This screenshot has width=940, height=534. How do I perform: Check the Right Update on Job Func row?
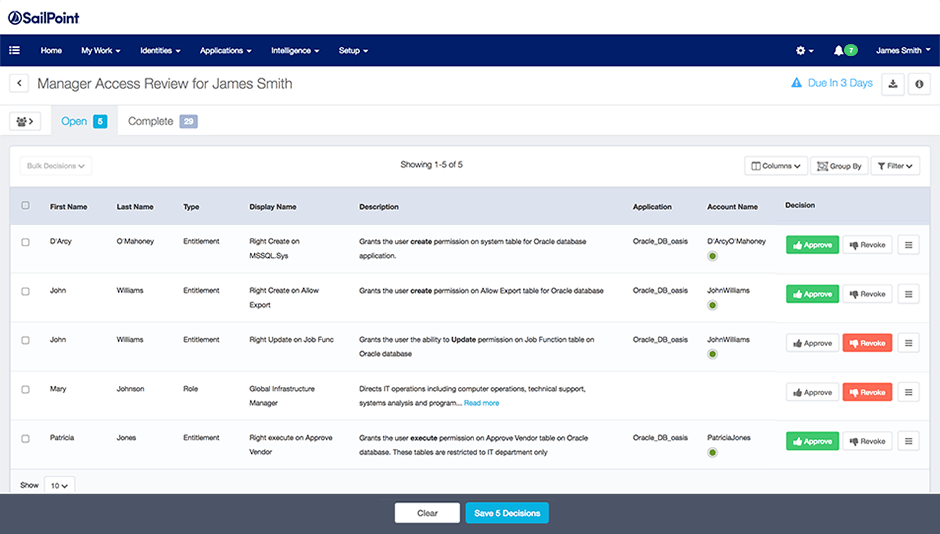pos(25,340)
